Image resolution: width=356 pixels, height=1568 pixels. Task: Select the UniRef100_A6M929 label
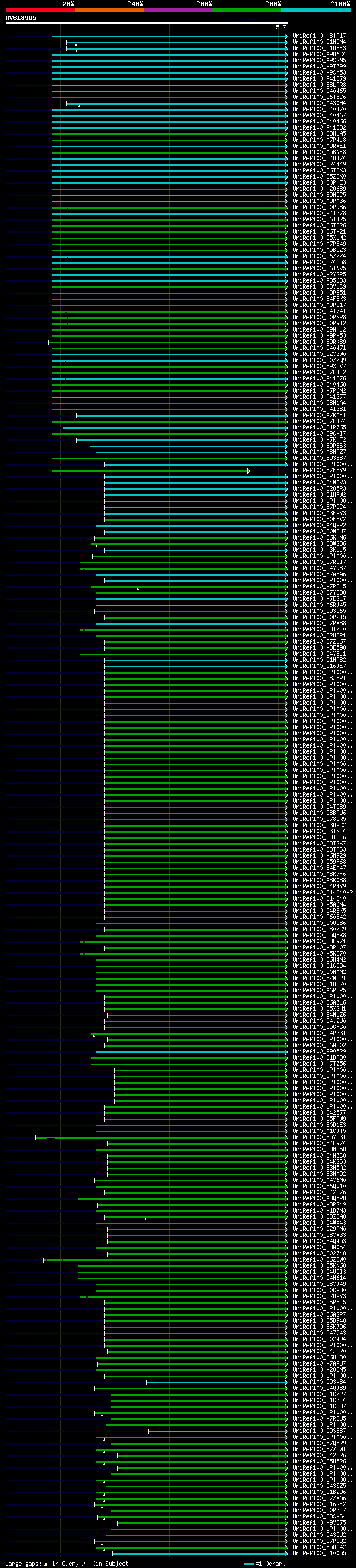click(319, 856)
